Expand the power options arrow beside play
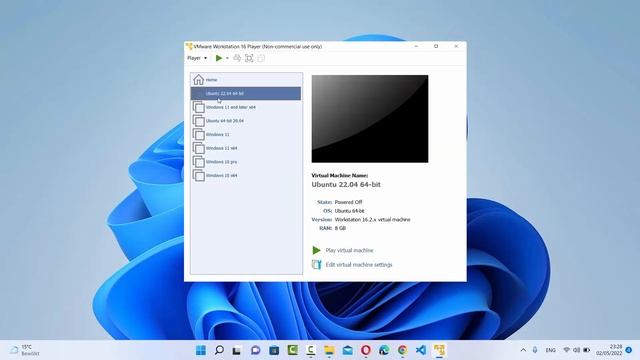 pos(227,58)
